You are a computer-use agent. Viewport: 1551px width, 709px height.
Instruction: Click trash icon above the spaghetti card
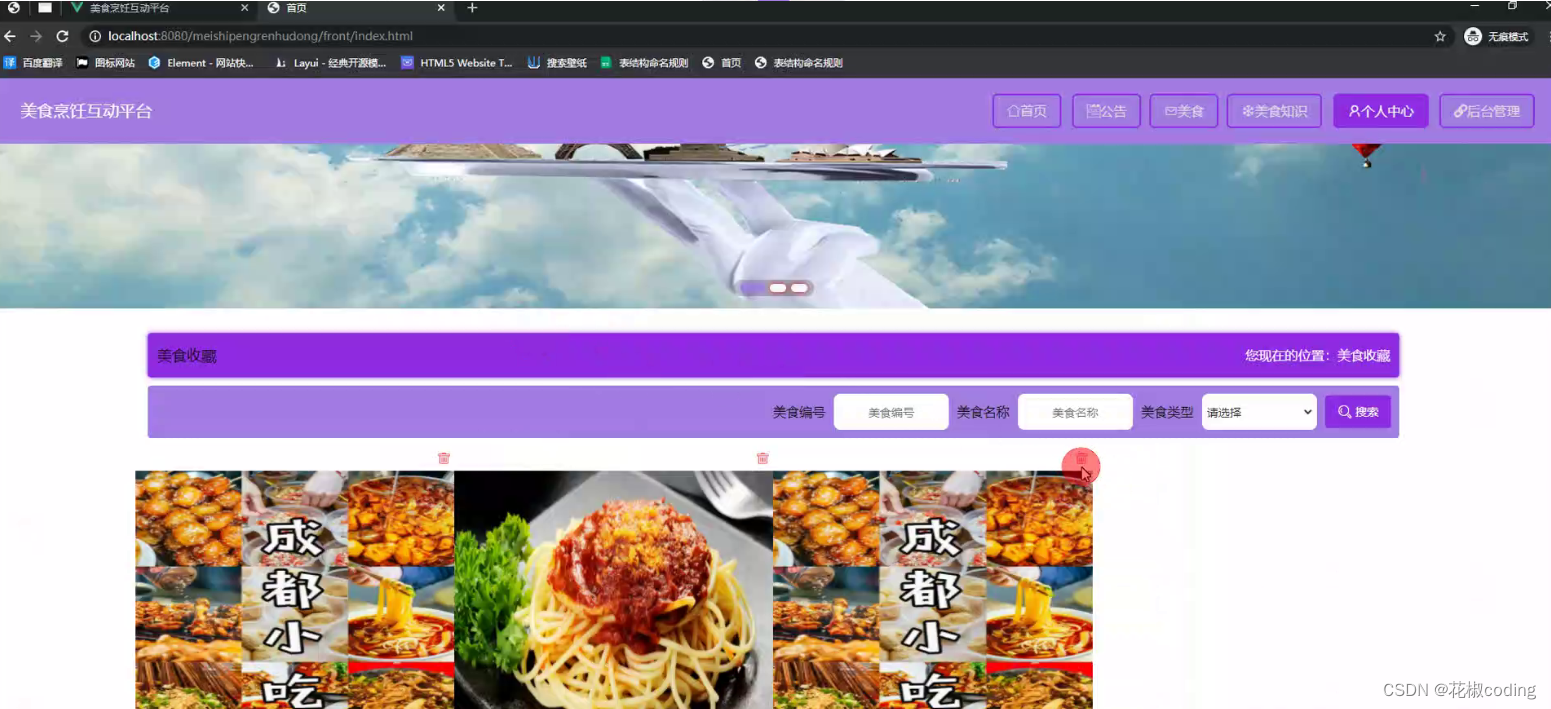coord(763,458)
